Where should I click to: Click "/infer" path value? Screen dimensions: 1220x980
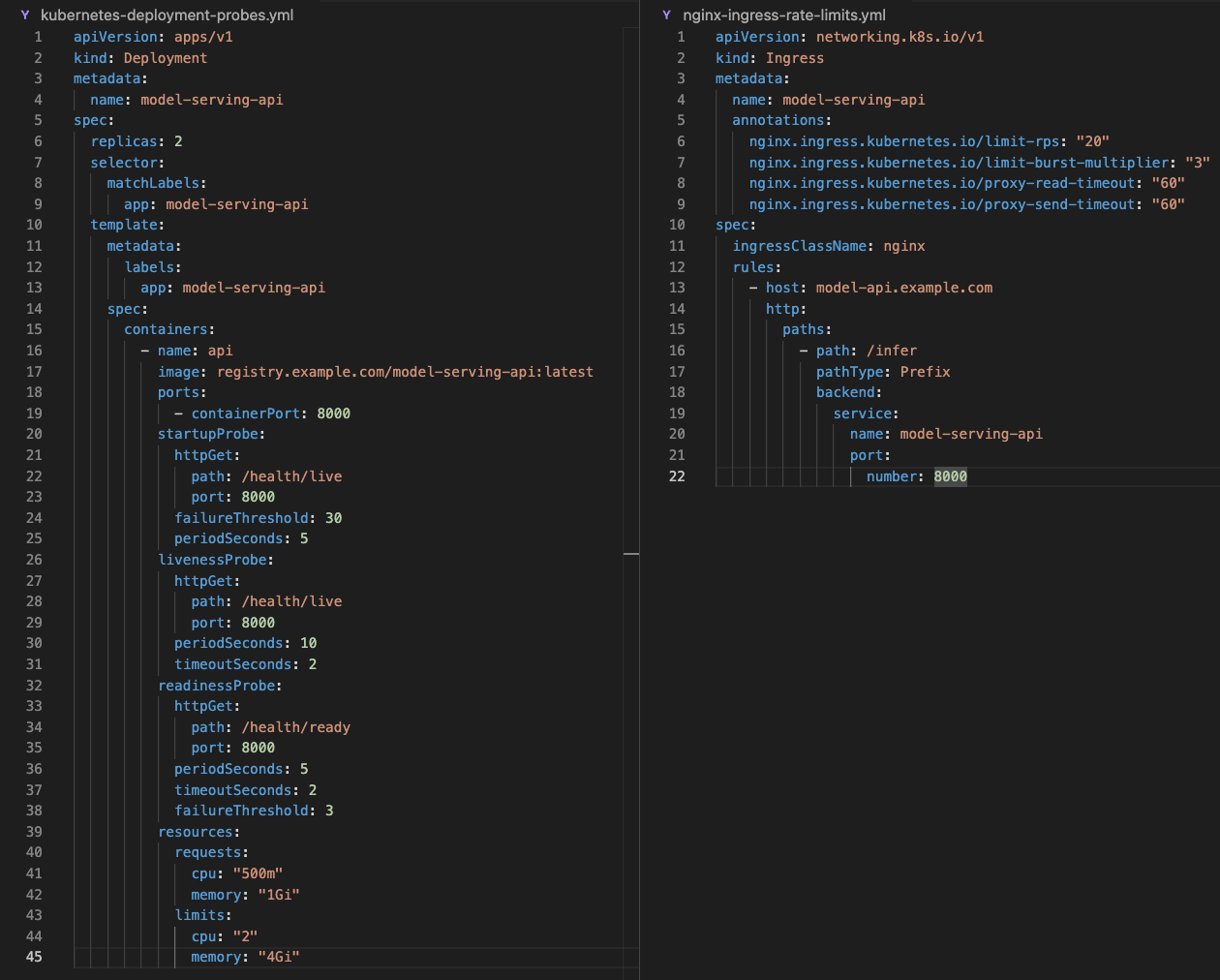tap(892, 351)
